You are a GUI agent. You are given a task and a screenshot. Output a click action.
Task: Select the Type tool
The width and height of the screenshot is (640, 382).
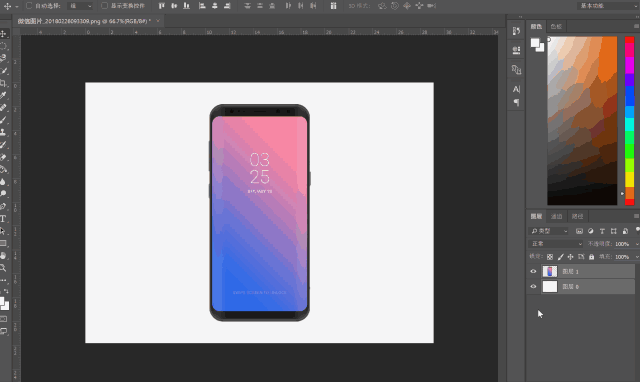[3, 219]
